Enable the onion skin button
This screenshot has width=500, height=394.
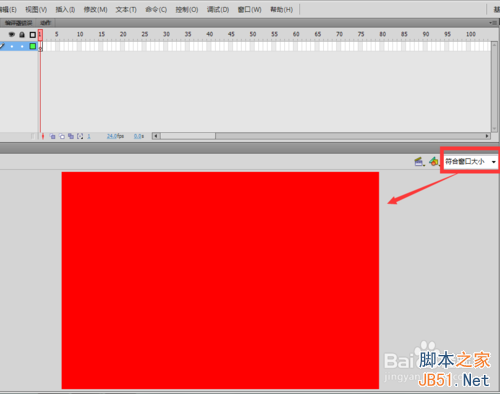tap(52, 136)
